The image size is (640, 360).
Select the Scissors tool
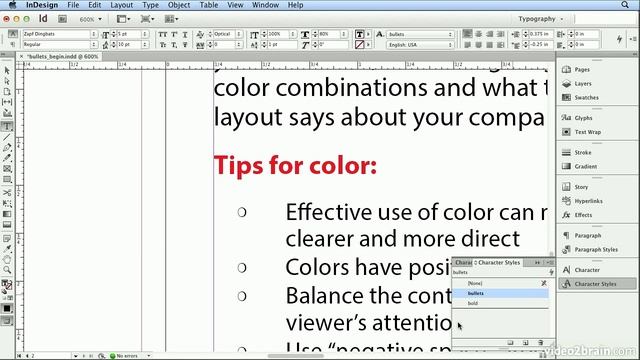tap(7, 192)
